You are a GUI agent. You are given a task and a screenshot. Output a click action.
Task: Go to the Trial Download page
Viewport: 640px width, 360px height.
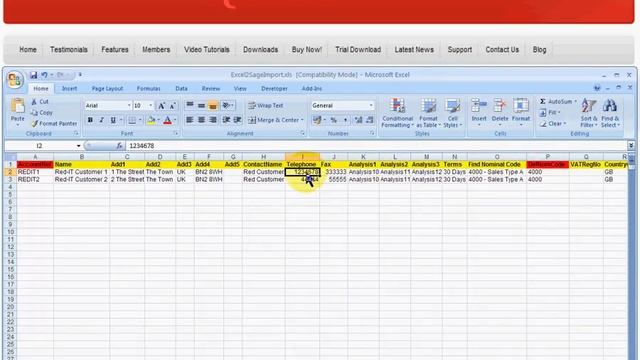(358, 50)
